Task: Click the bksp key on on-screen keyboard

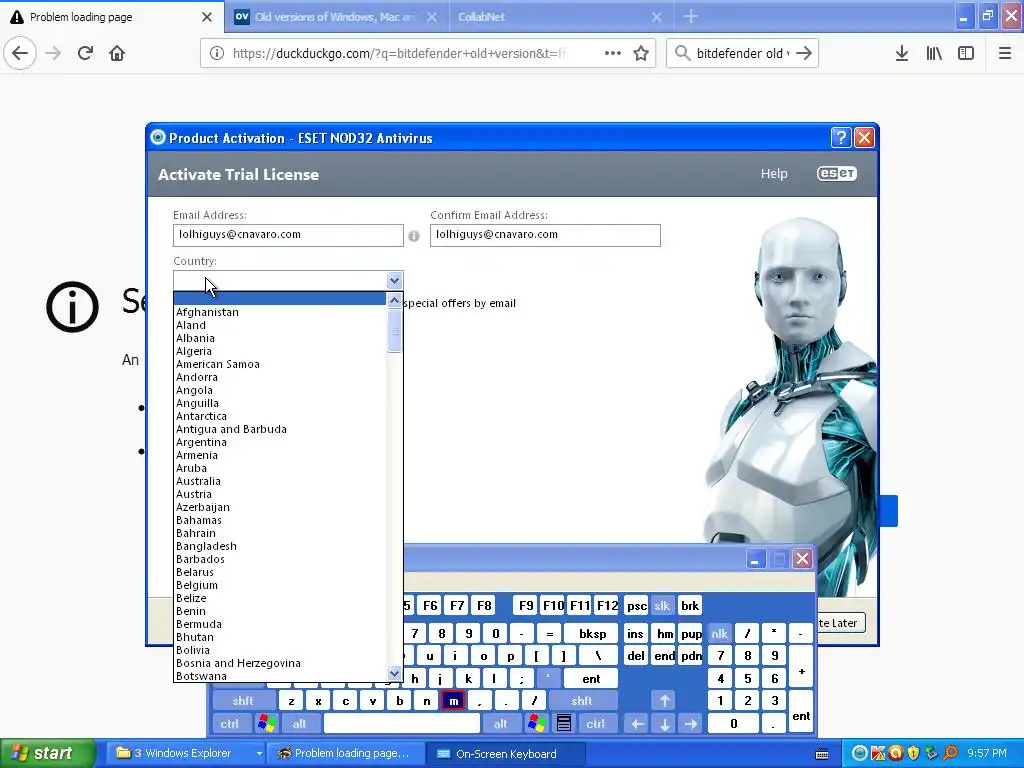Action: [x=592, y=633]
